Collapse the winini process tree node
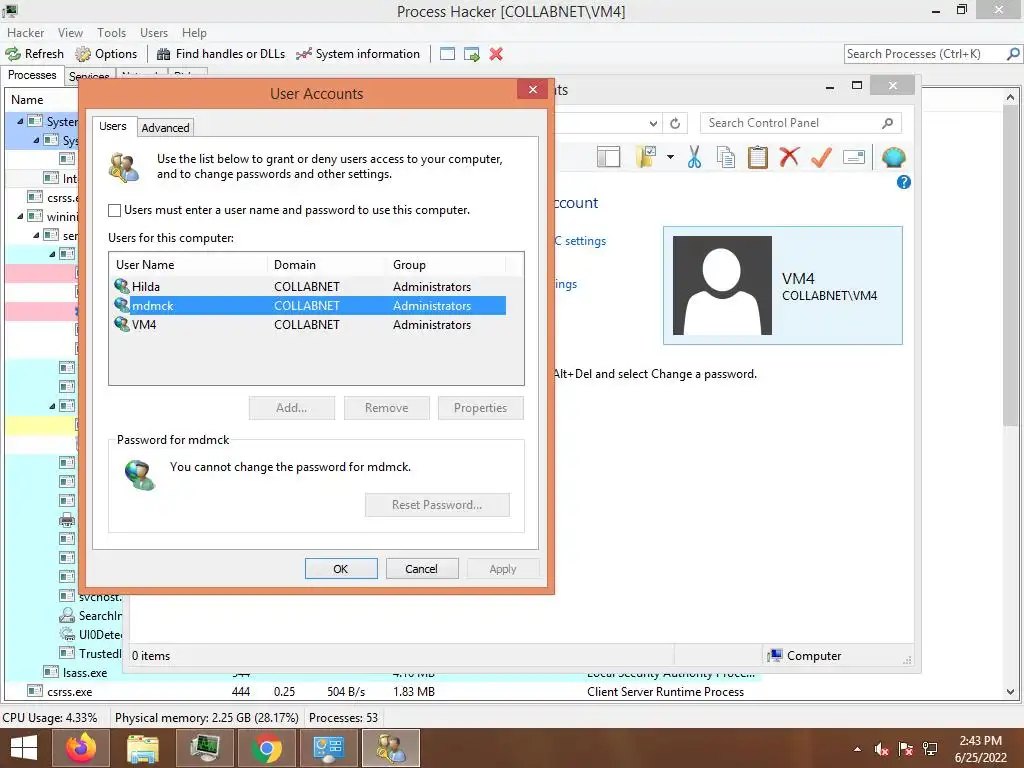This screenshot has width=1024, height=768. tap(20, 216)
